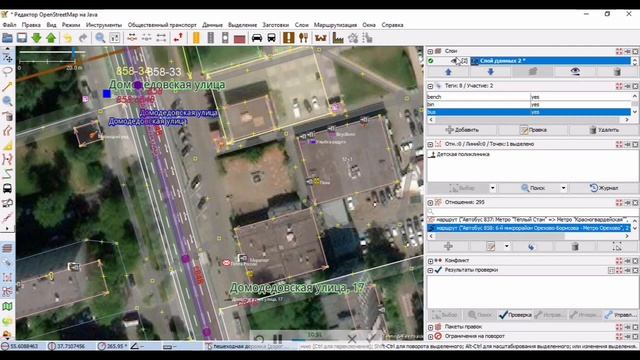Move layer down with blue down arrow
Image resolution: width=640 pixels, height=360 pixels.
click(491, 72)
